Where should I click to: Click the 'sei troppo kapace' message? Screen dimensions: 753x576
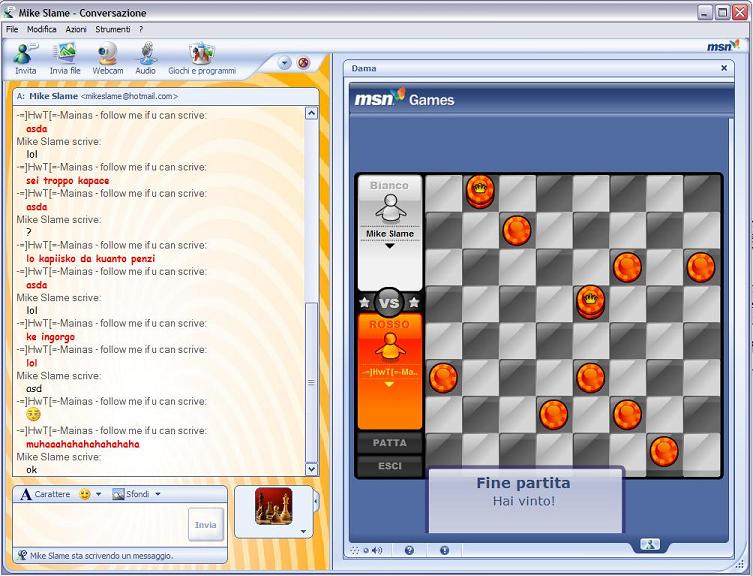click(68, 181)
